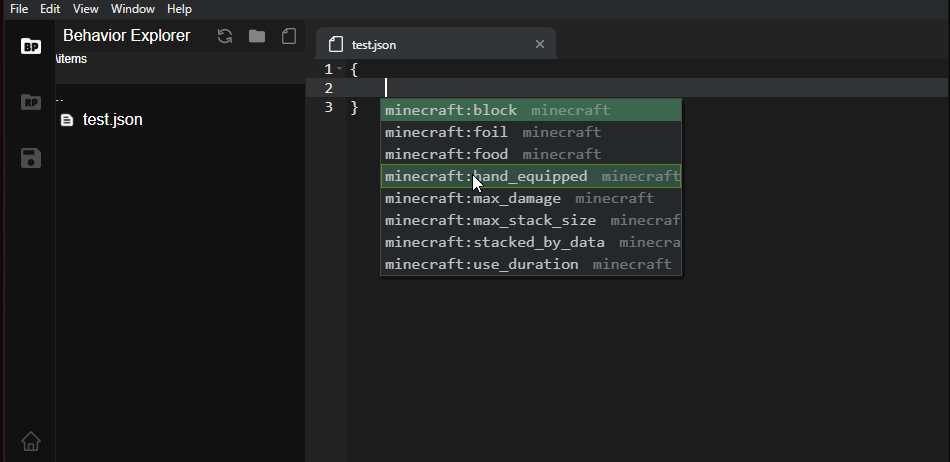The image size is (950, 462).
Task: Click the document icon beside test.json in explorer
Action: pyautogui.click(x=67, y=120)
